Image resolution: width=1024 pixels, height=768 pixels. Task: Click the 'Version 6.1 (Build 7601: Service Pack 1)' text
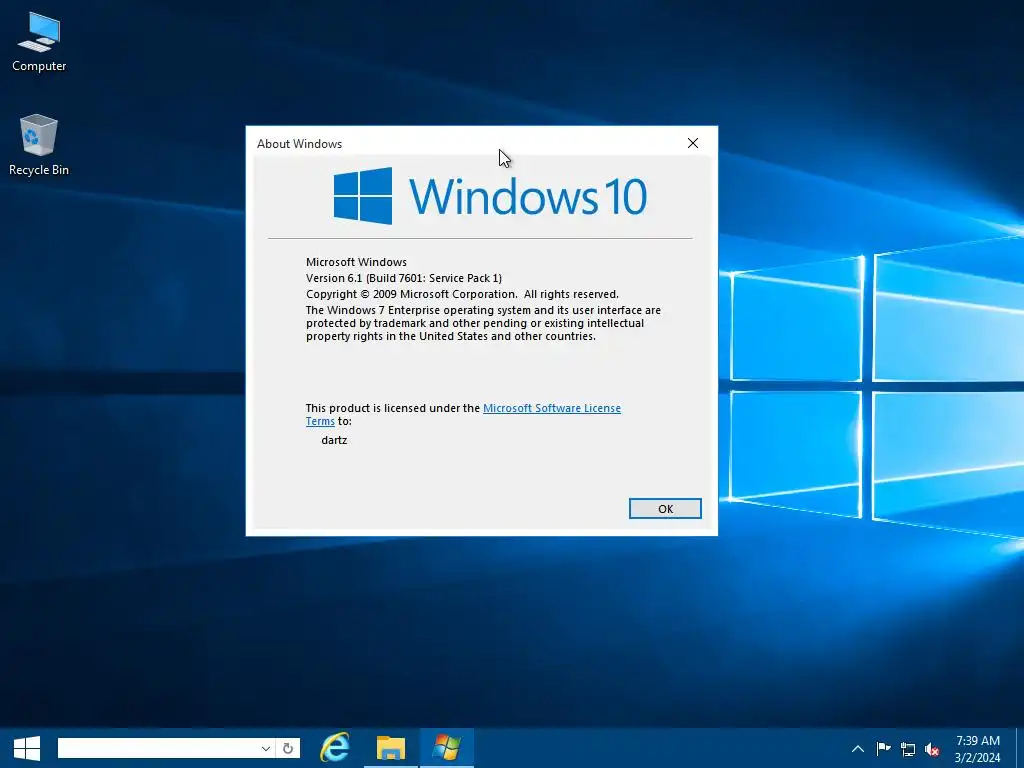click(x=404, y=278)
